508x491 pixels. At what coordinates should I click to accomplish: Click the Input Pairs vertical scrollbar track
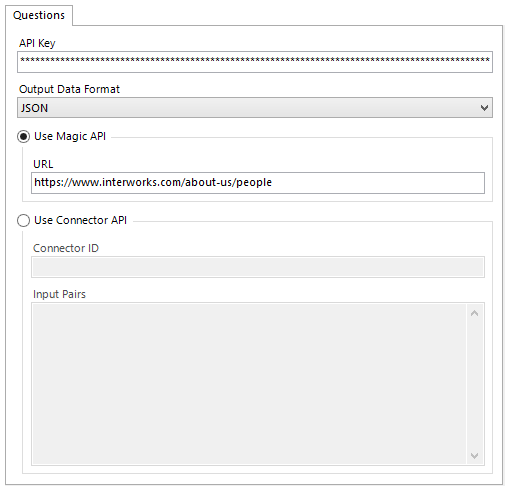[474, 384]
